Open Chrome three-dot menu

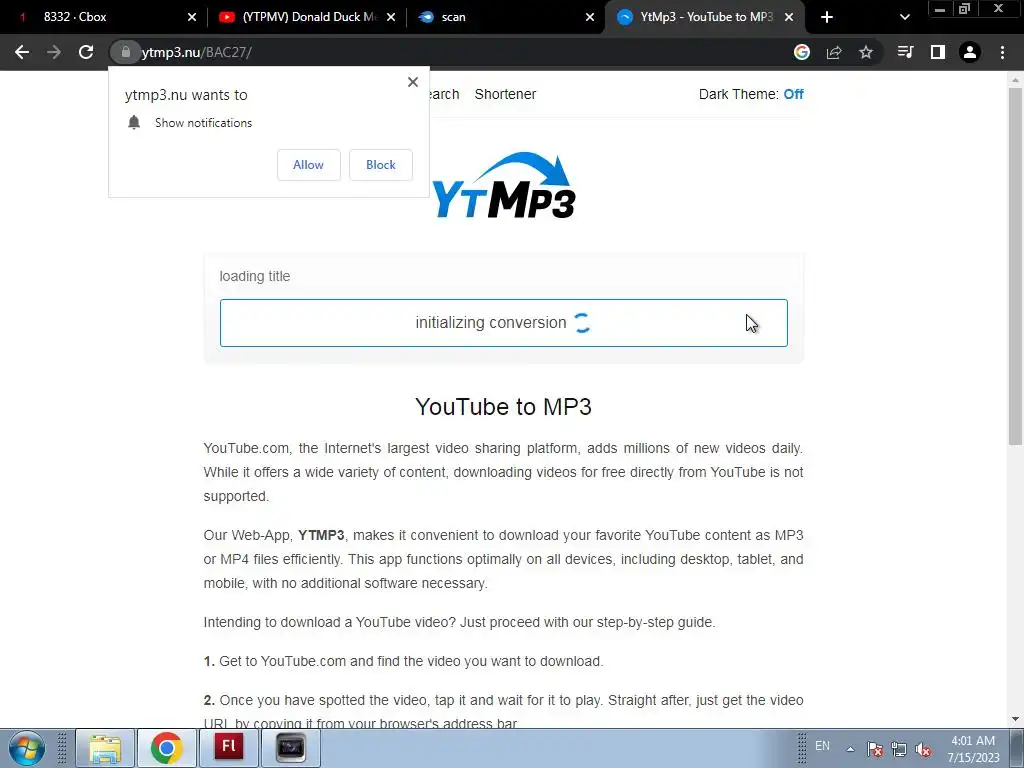point(1002,52)
